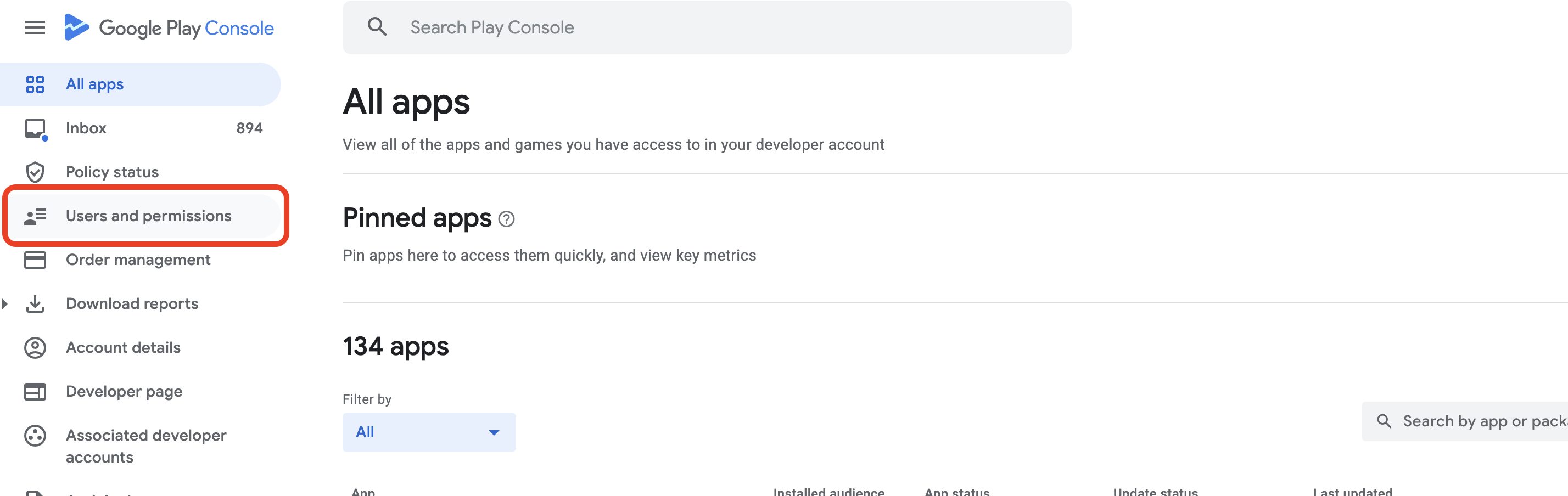The height and width of the screenshot is (496, 1568).
Task: Click the Inbox tray icon
Action: pyautogui.click(x=35, y=128)
